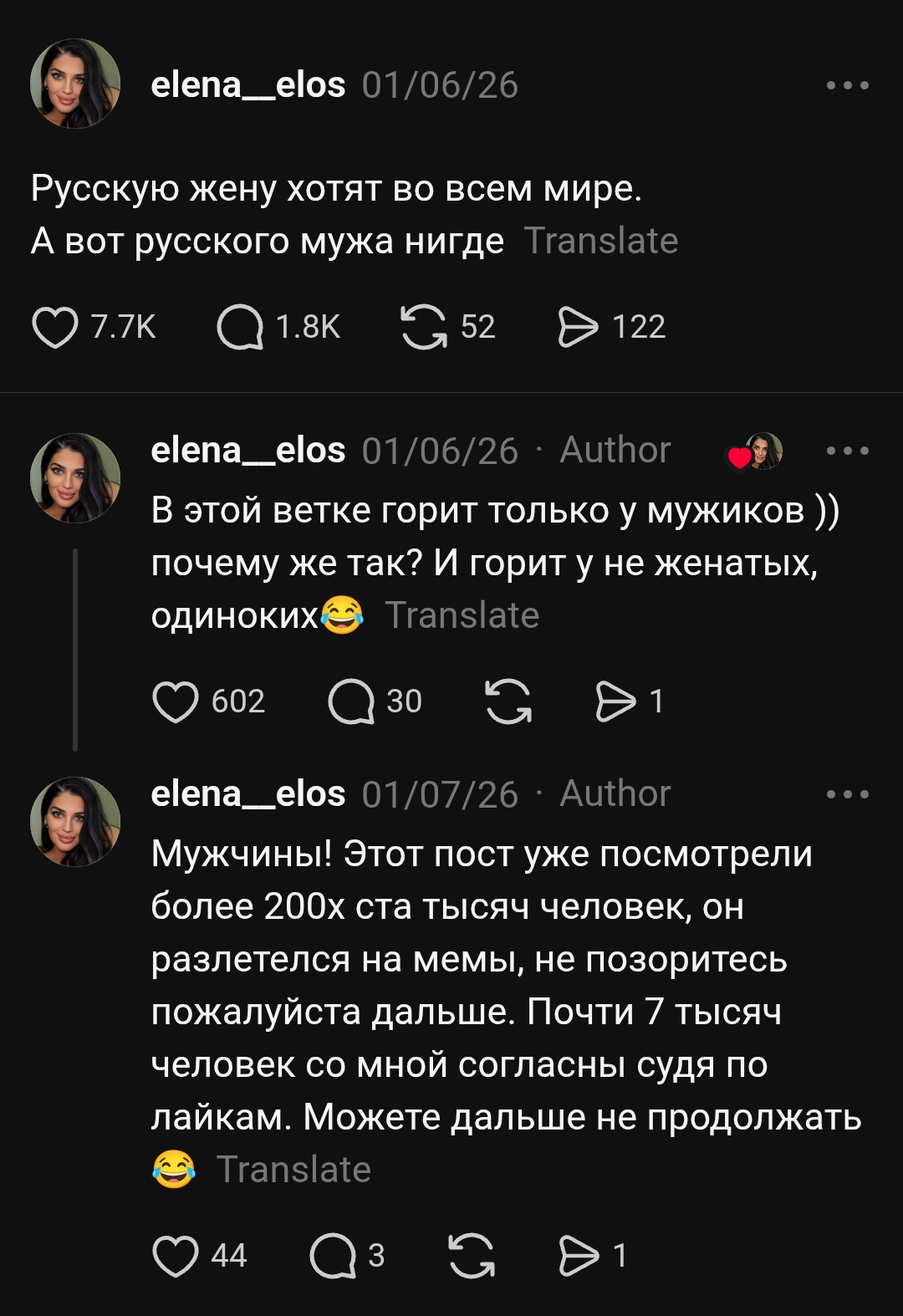The width and height of the screenshot is (903, 1316).
Task: Open comments on the 1.8K-reply post
Action: click(240, 327)
